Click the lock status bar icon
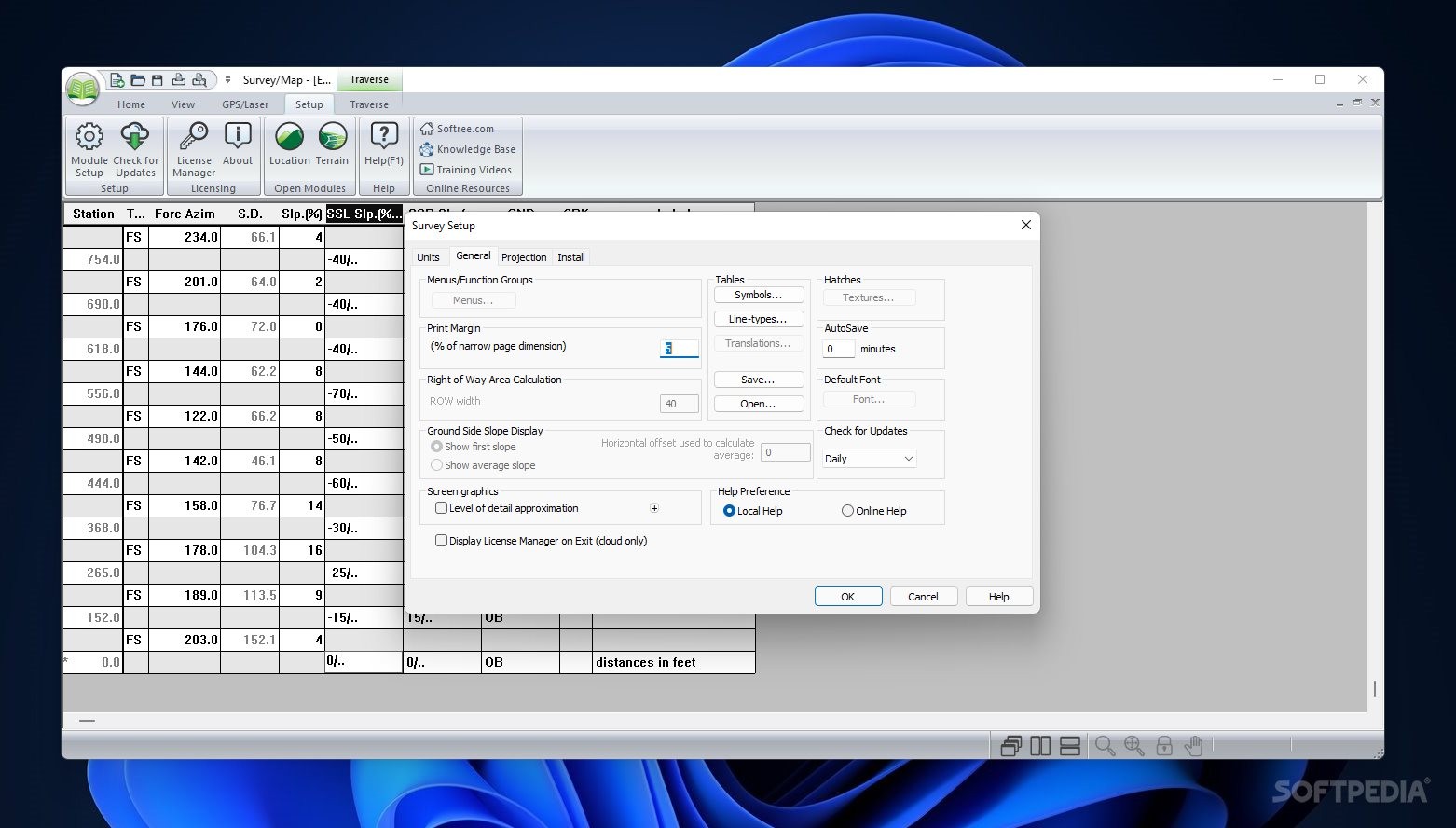The image size is (1456, 828). pyautogui.click(x=1164, y=746)
